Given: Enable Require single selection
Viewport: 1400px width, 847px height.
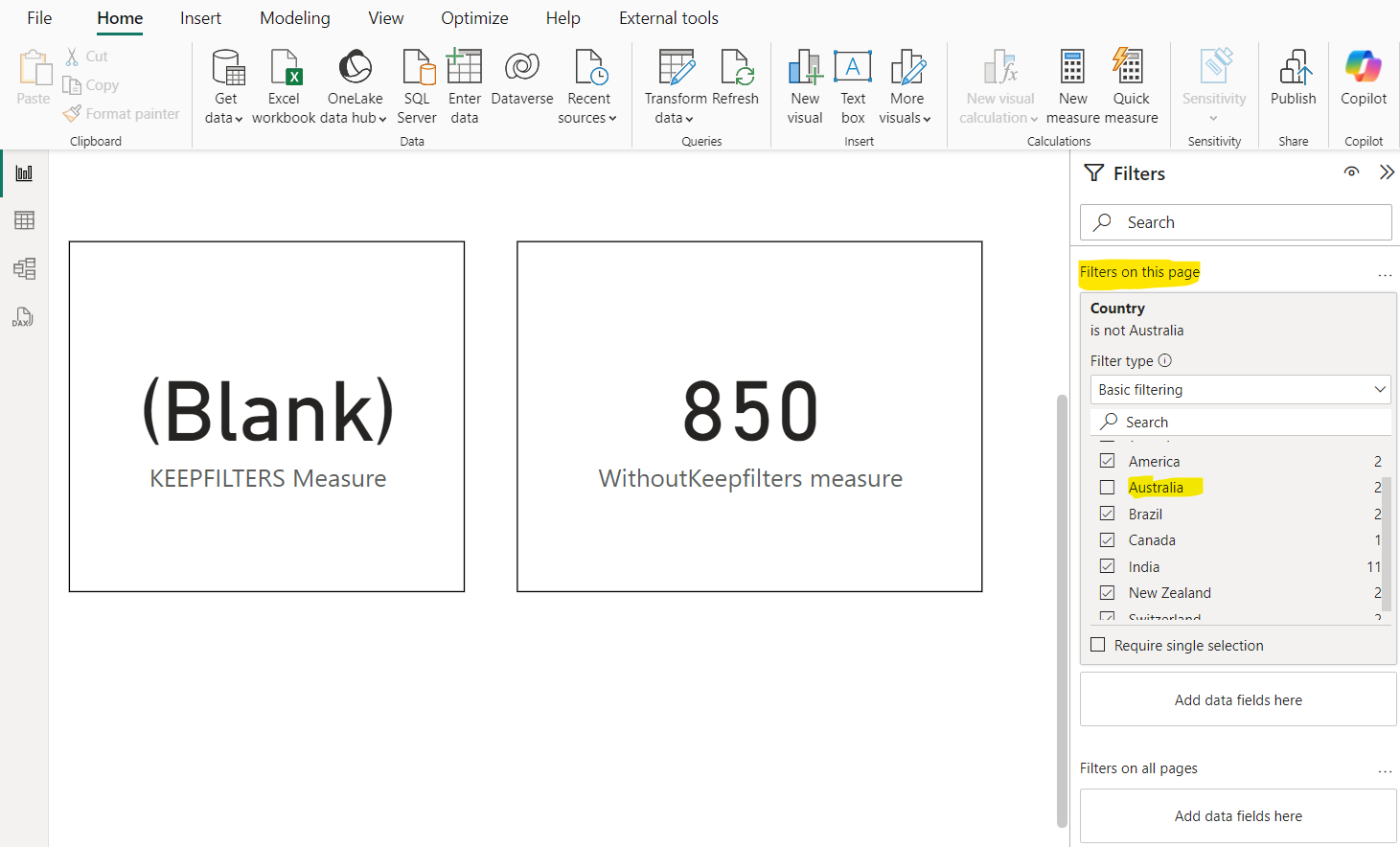Looking at the screenshot, I should [1098, 645].
